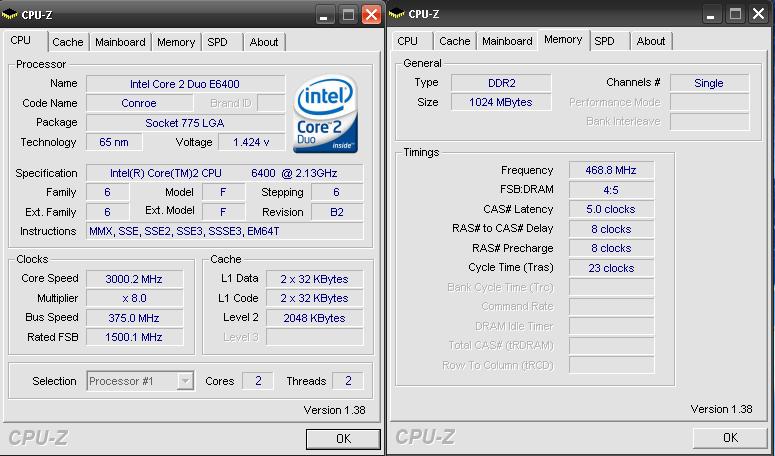775x456 pixels.
Task: Minimize the left CPU-Z window
Action: point(324,15)
